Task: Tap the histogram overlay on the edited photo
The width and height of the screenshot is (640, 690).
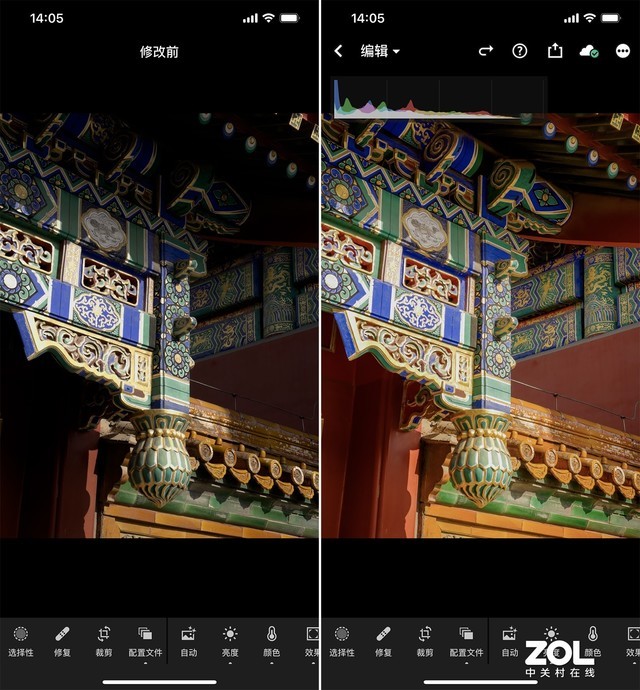Action: click(x=440, y=98)
